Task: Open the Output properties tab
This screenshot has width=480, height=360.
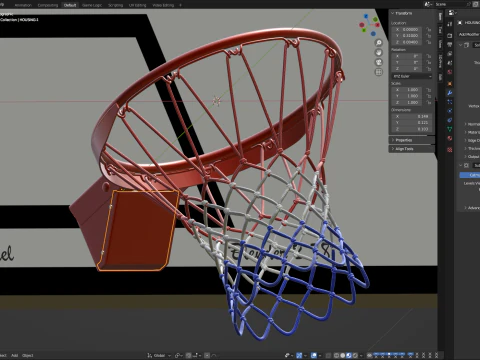Action: tap(450, 44)
